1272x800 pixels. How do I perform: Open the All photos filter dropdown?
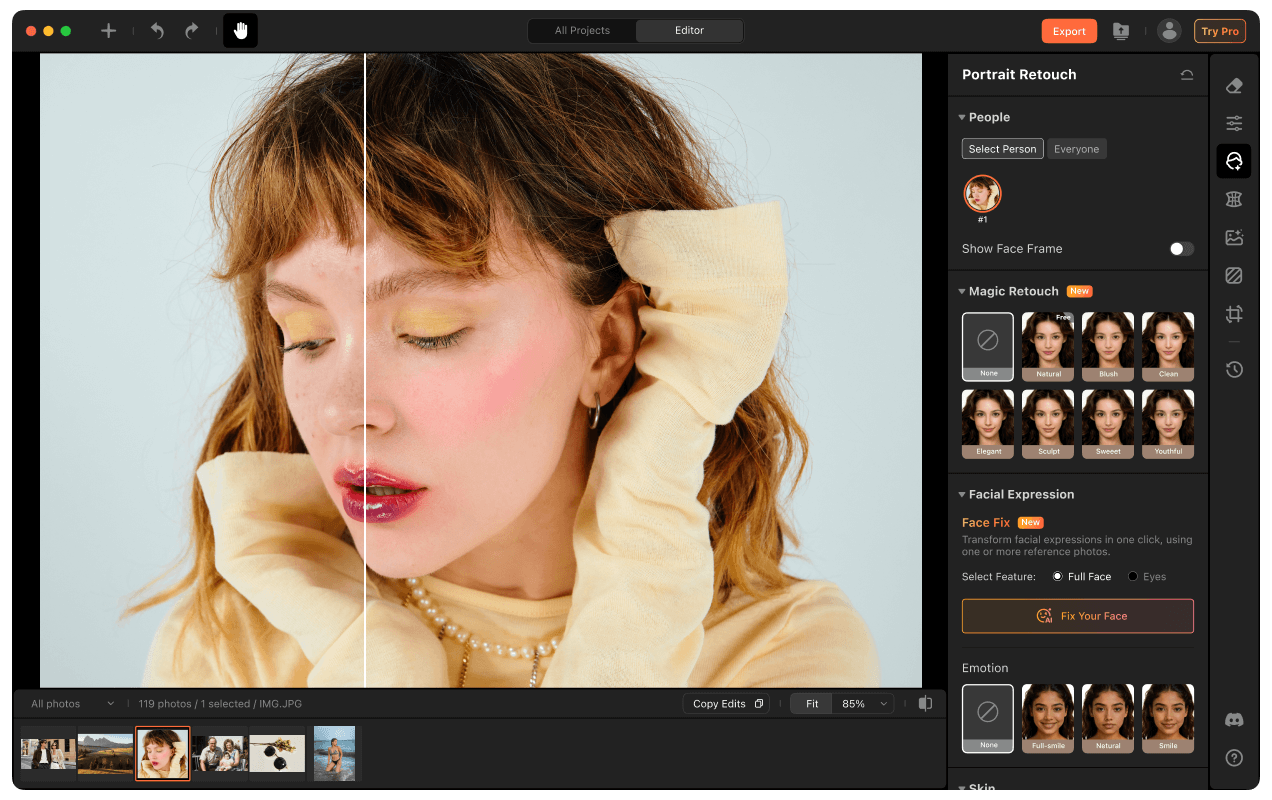[x=72, y=704]
